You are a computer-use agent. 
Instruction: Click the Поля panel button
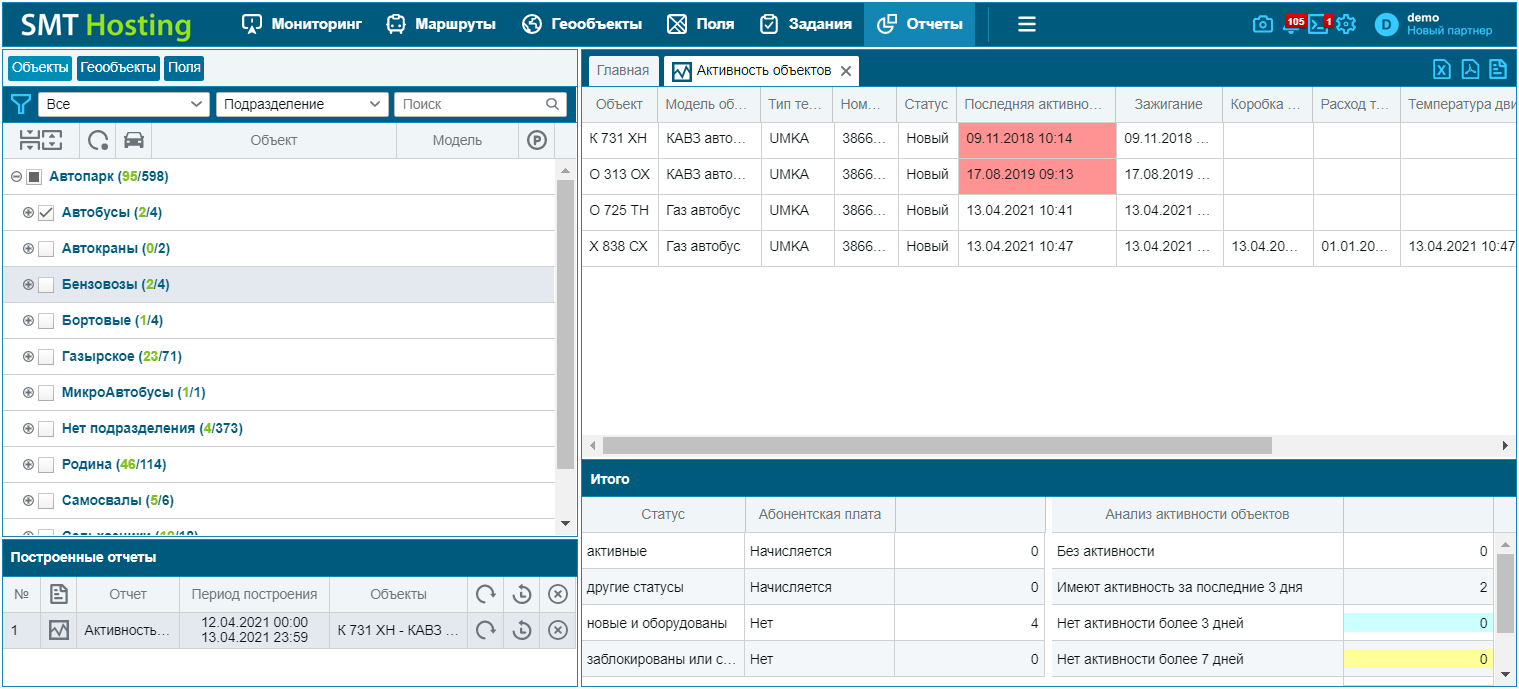(x=184, y=68)
